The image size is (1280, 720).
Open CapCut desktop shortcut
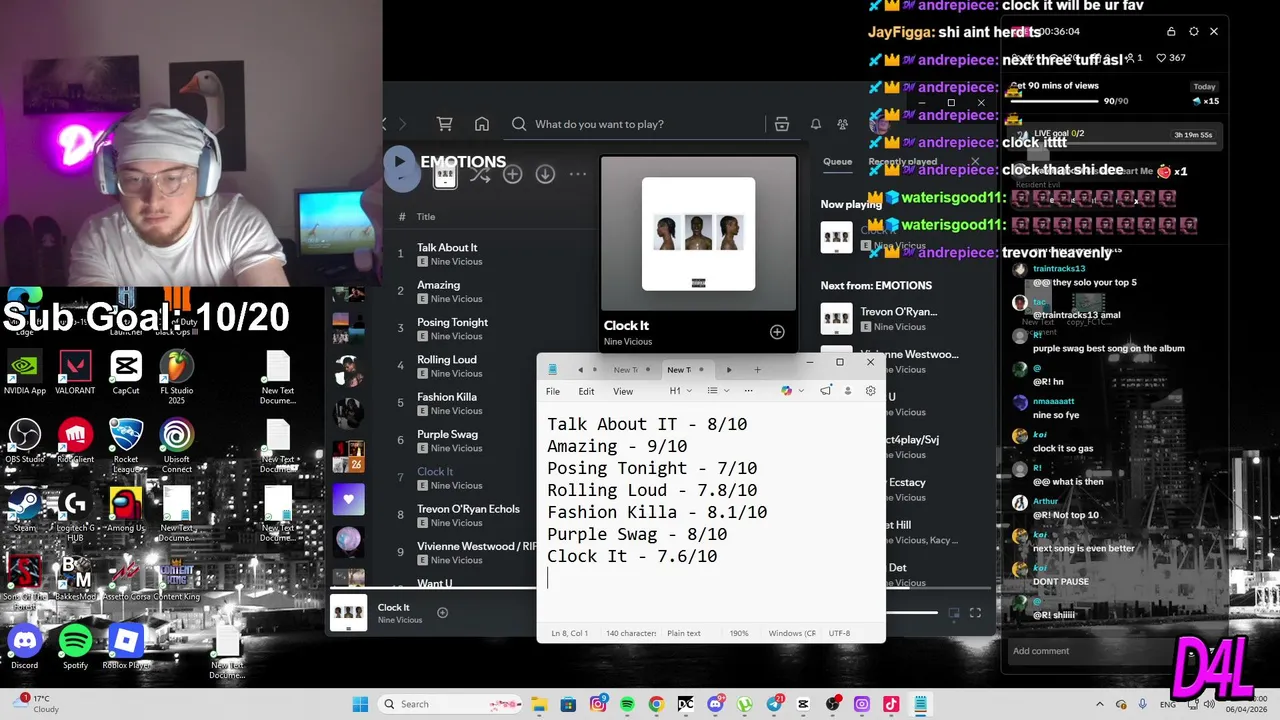126,373
